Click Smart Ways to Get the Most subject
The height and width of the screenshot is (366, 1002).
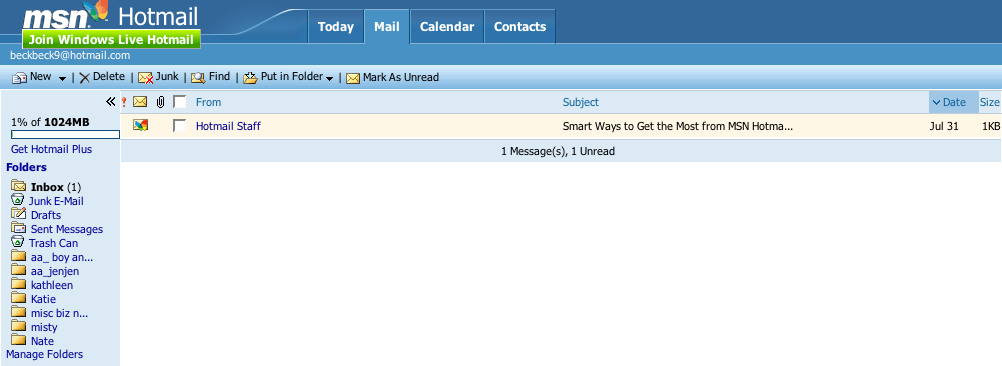point(677,126)
